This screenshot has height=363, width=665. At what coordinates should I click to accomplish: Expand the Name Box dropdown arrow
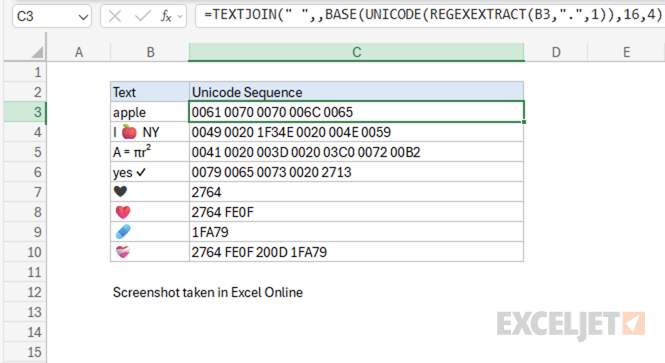pyautogui.click(x=83, y=17)
